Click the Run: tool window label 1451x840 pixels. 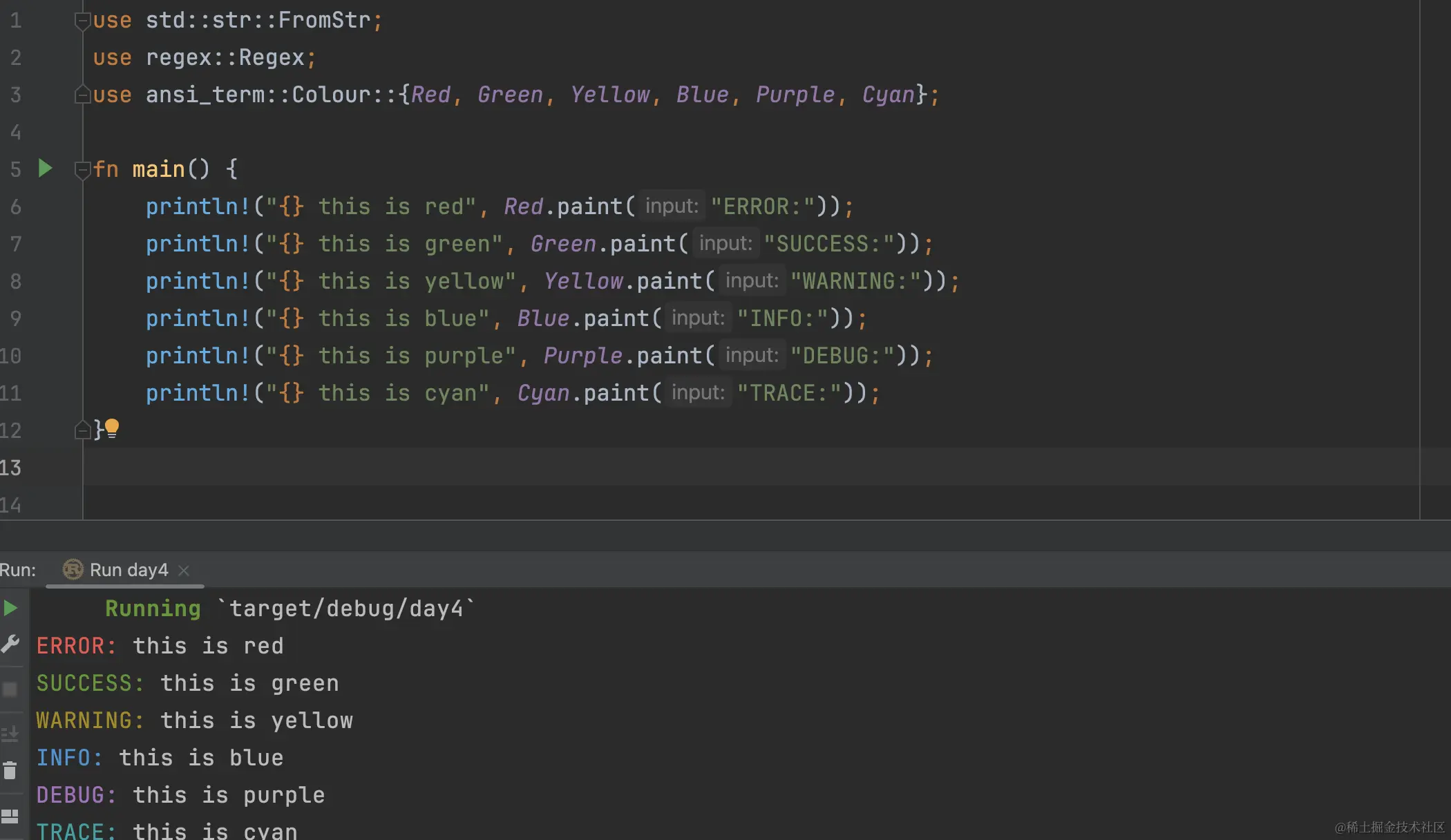pyautogui.click(x=18, y=570)
